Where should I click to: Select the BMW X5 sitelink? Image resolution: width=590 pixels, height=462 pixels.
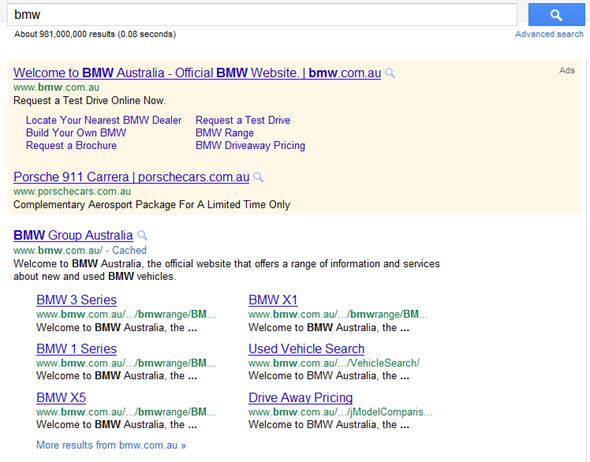click(x=61, y=398)
